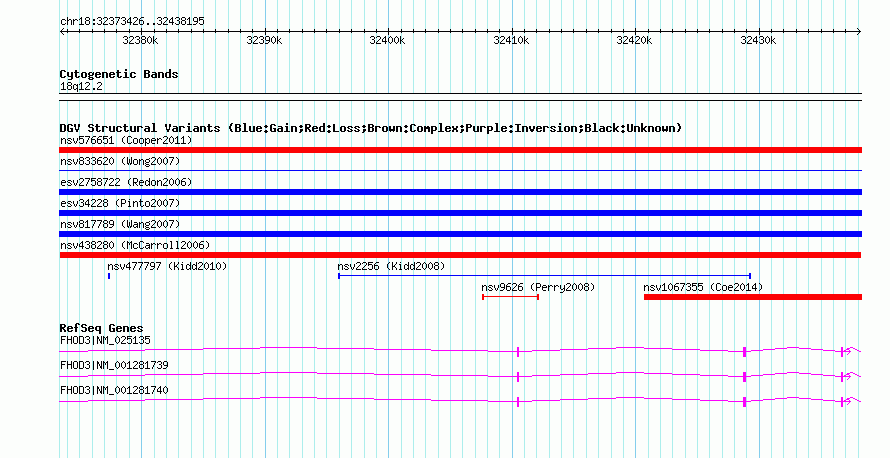
Task: Click the FHOD3 NM_025135 exon near 32410k
Action: click(518, 352)
